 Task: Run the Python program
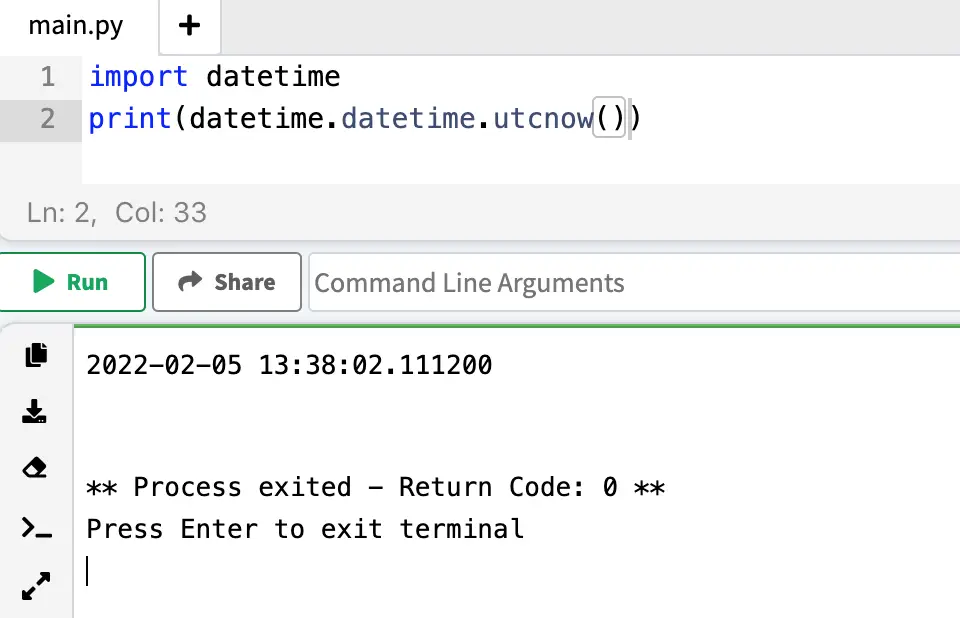[73, 281]
